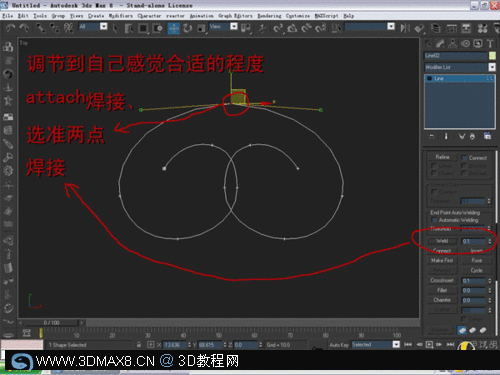500x375 pixels.
Task: Pick the Rectangular Selection Region tool
Action: coord(143,28)
